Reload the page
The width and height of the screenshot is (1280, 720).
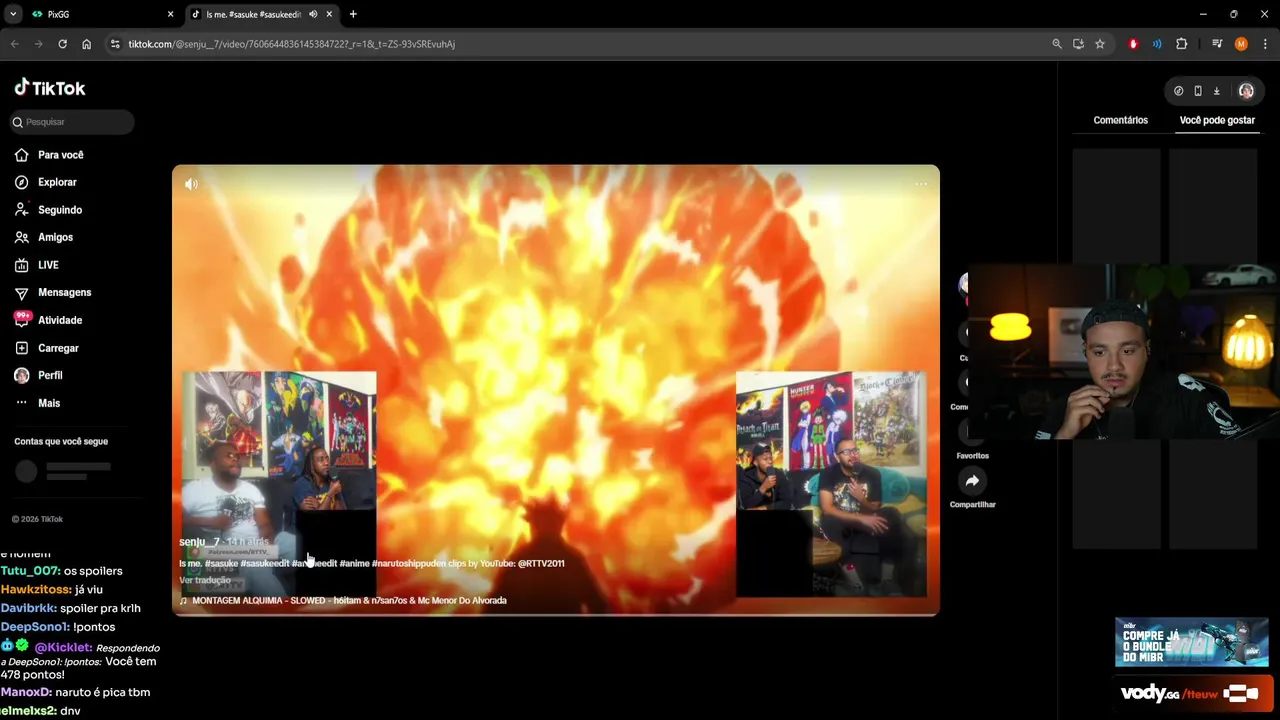pos(62,44)
